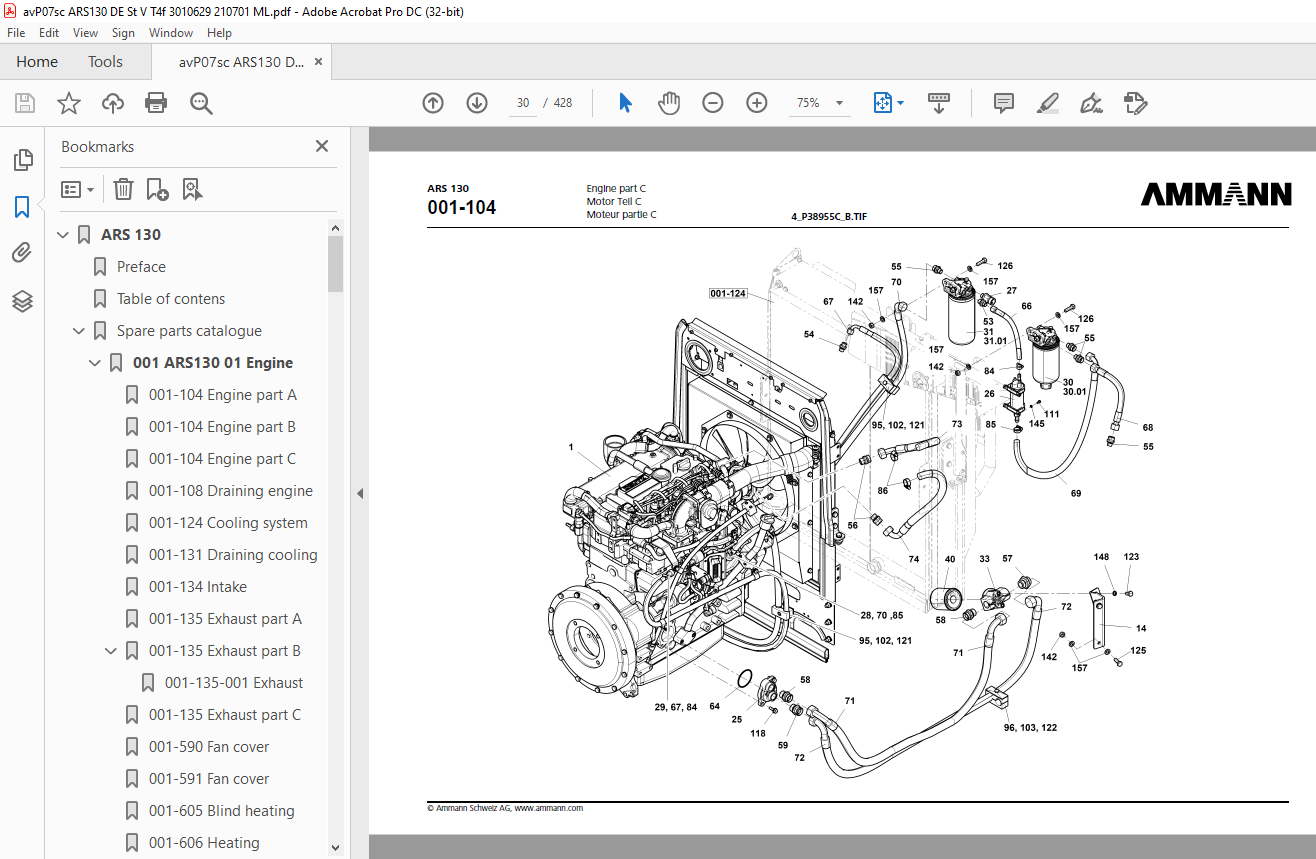Open 001-104 Engine part B bookmark

pyautogui.click(x=222, y=427)
